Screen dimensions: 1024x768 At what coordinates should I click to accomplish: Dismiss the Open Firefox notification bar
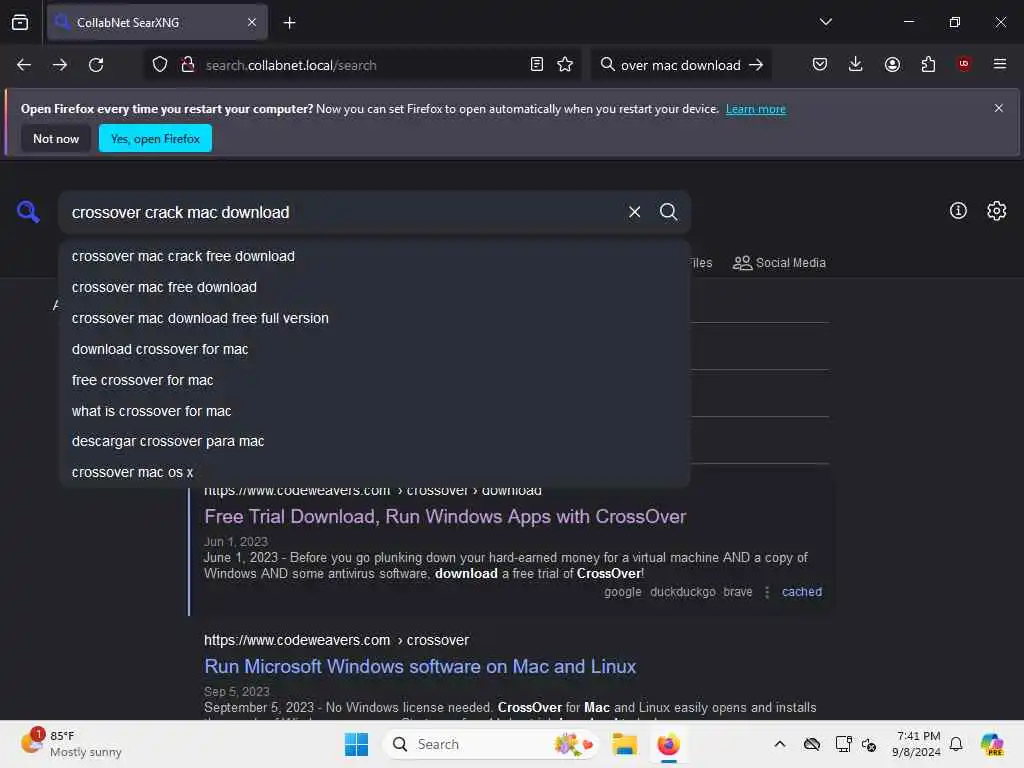click(999, 108)
